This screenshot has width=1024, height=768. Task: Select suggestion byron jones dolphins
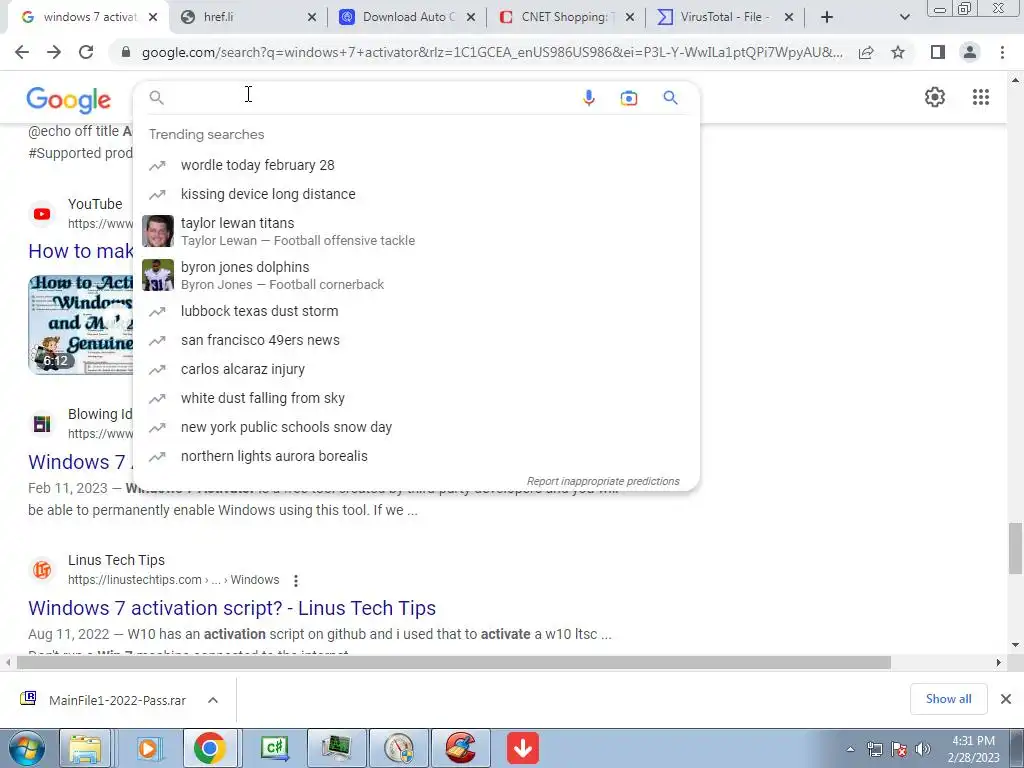tap(416, 275)
